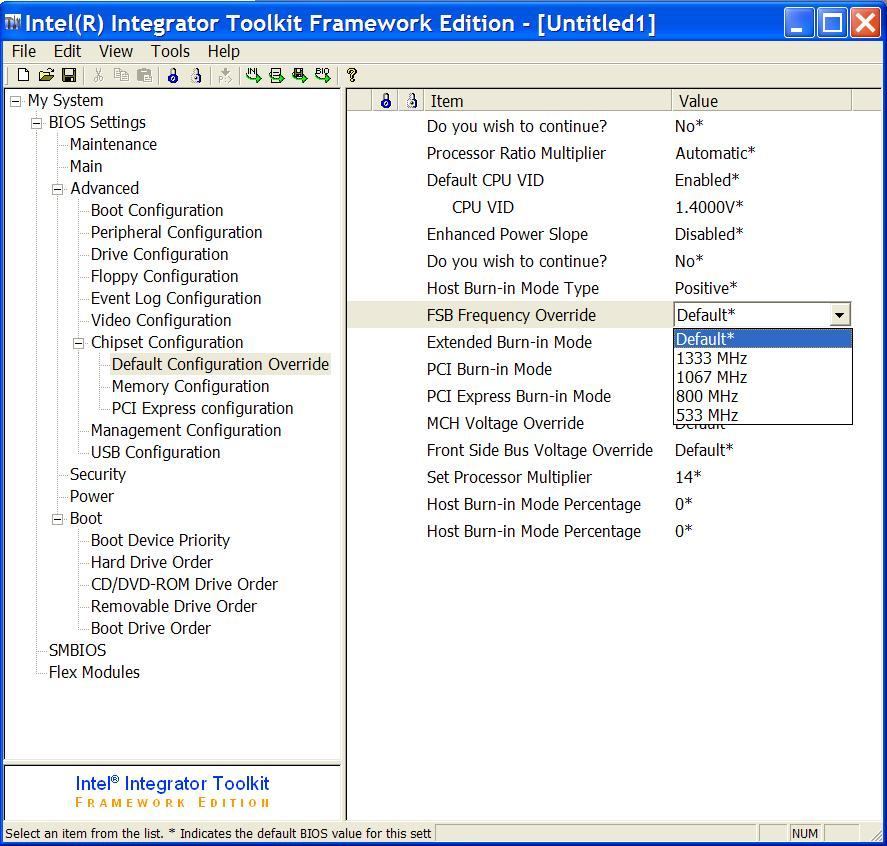Collapse the Chipset Configuration node
This screenshot has width=887, height=846.
79,343
